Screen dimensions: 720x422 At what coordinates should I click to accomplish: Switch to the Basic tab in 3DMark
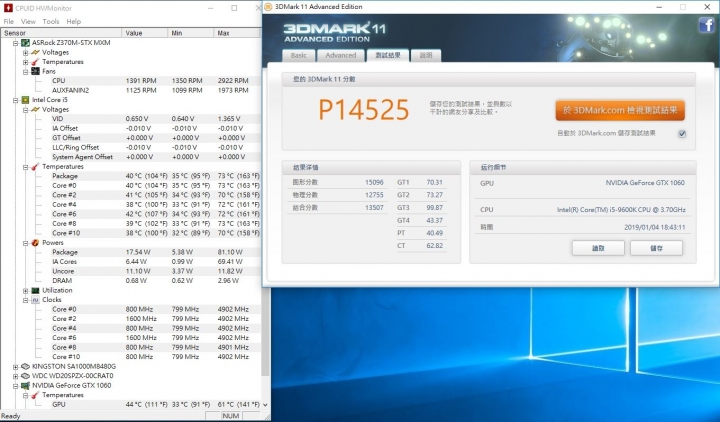point(298,55)
